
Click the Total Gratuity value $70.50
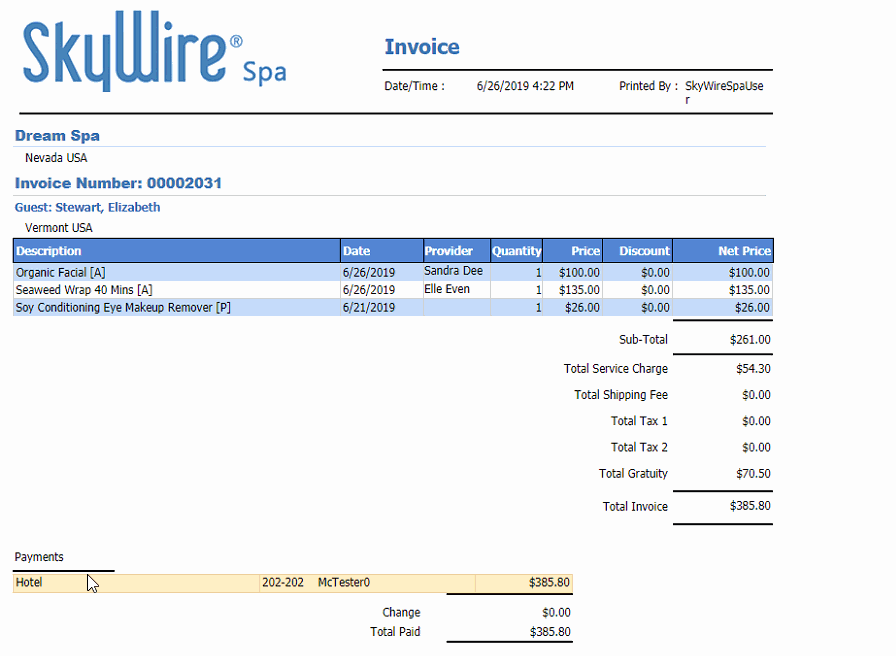click(754, 474)
